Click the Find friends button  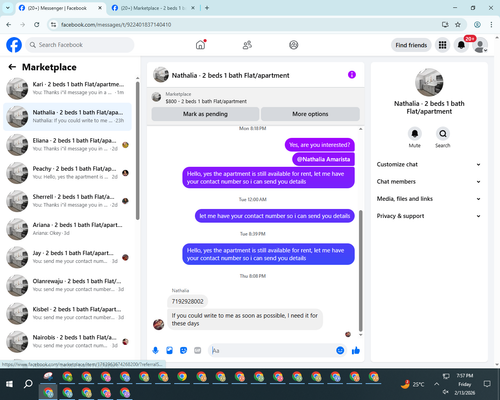click(411, 45)
